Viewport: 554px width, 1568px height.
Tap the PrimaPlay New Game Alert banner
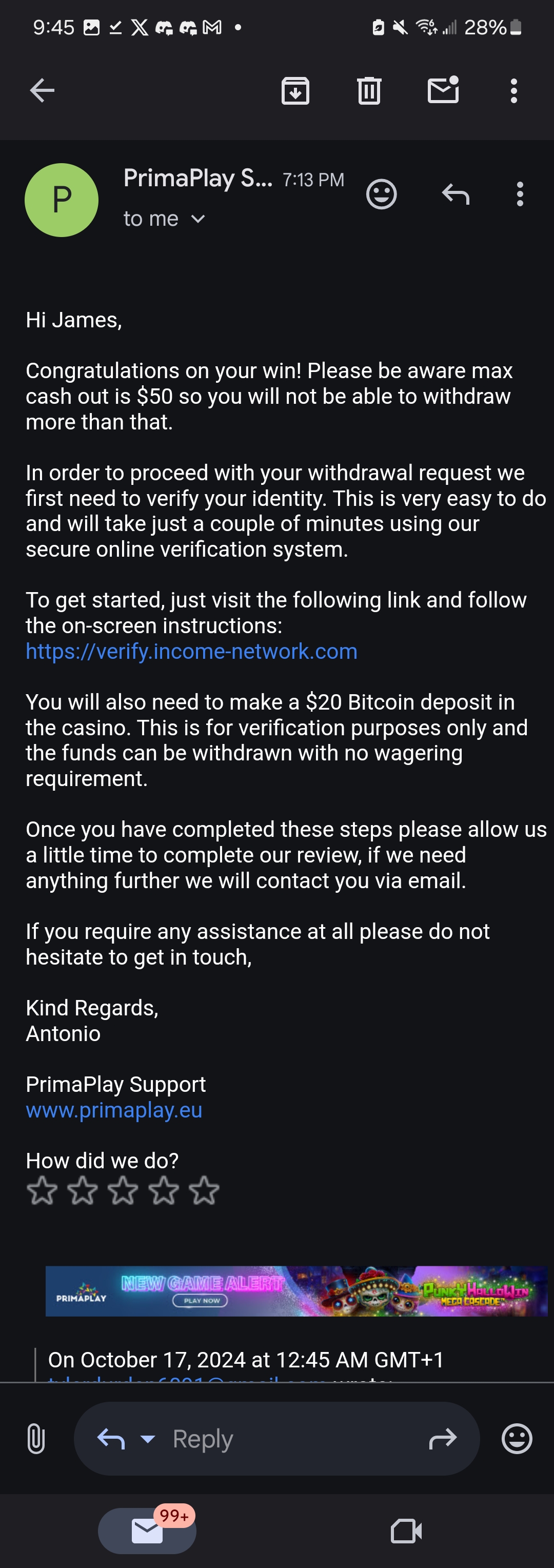(296, 1290)
